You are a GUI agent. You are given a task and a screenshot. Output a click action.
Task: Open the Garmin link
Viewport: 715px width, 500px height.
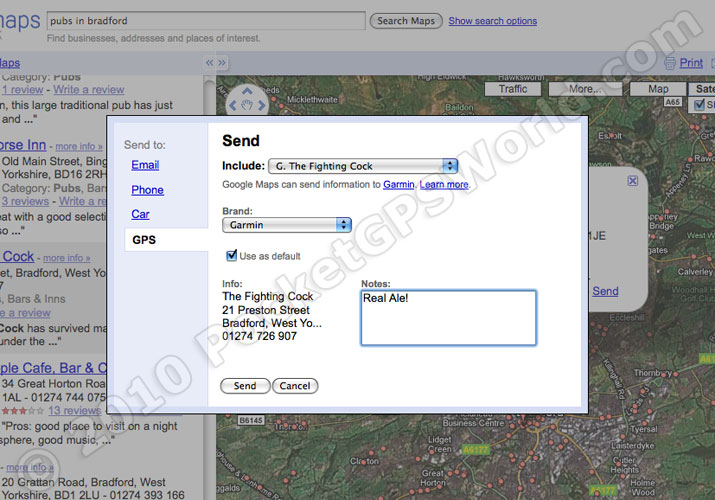click(x=399, y=185)
